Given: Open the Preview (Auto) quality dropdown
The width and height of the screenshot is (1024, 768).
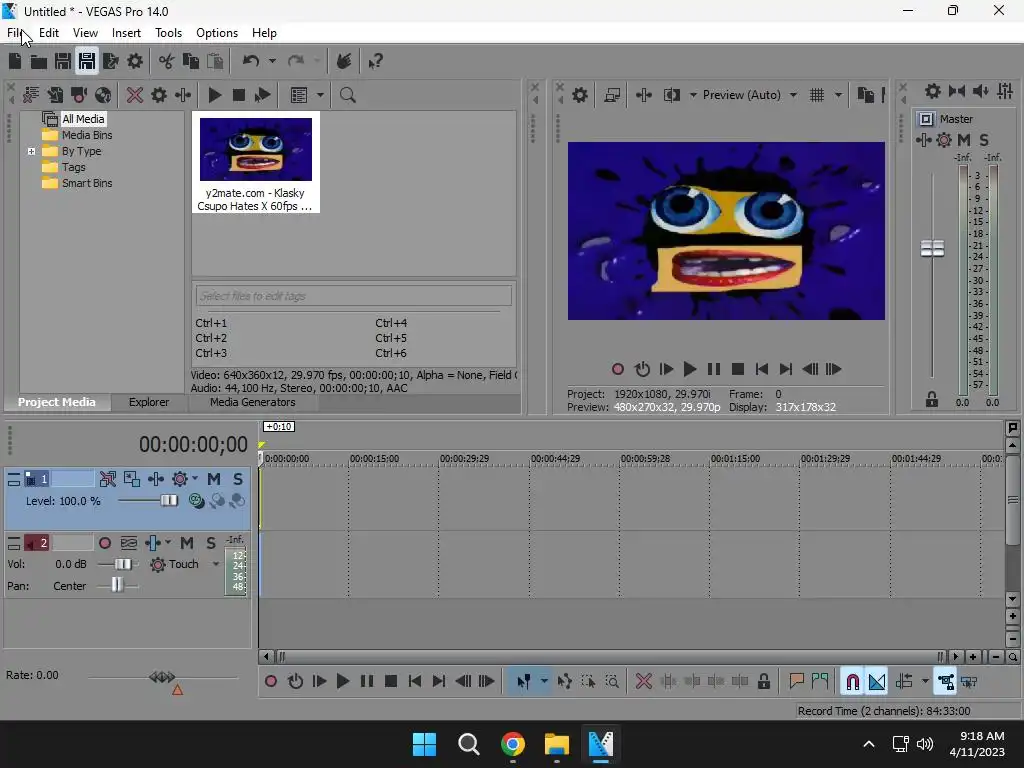Looking at the screenshot, I should pyautogui.click(x=793, y=95).
